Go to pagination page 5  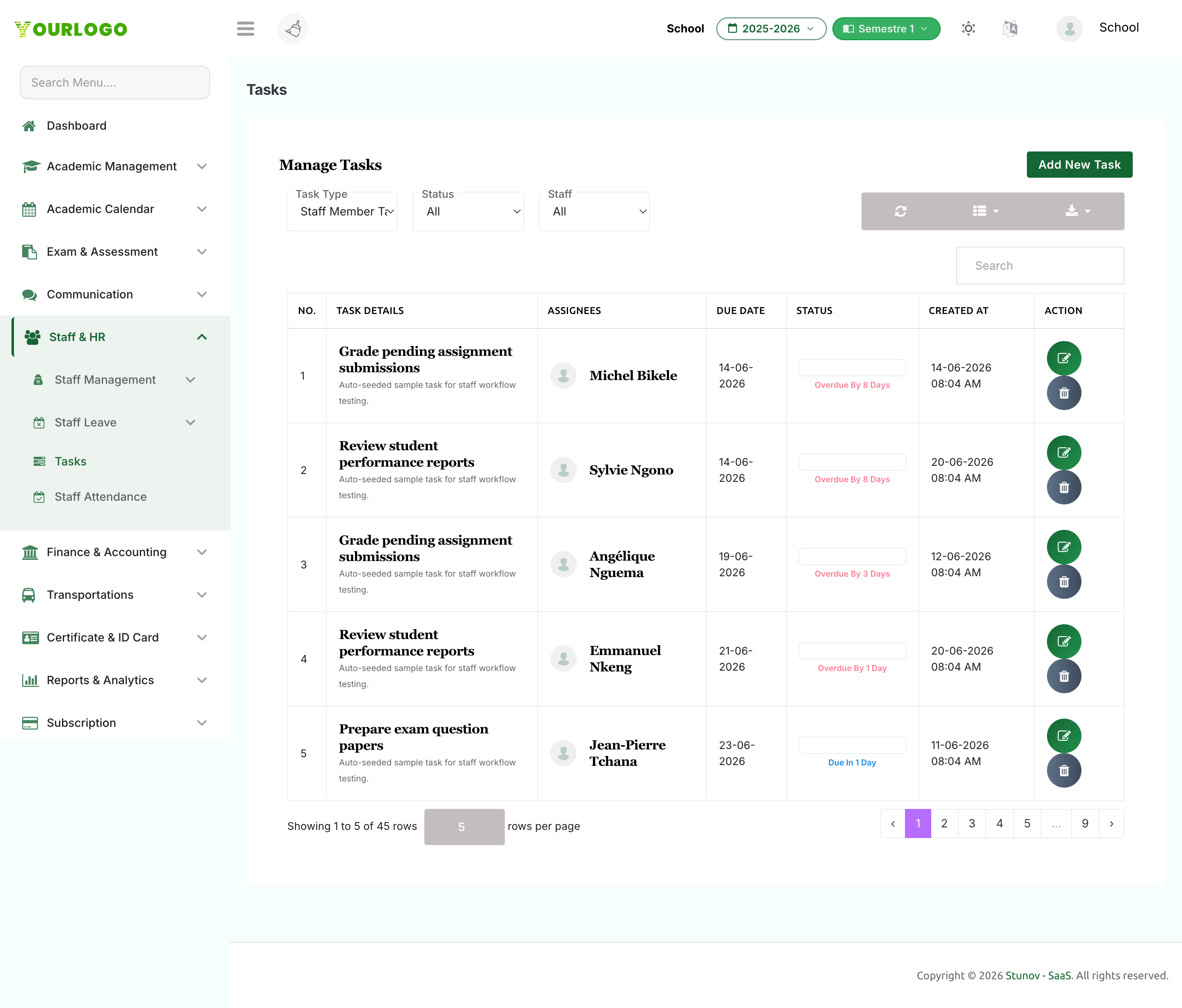pyautogui.click(x=1027, y=823)
